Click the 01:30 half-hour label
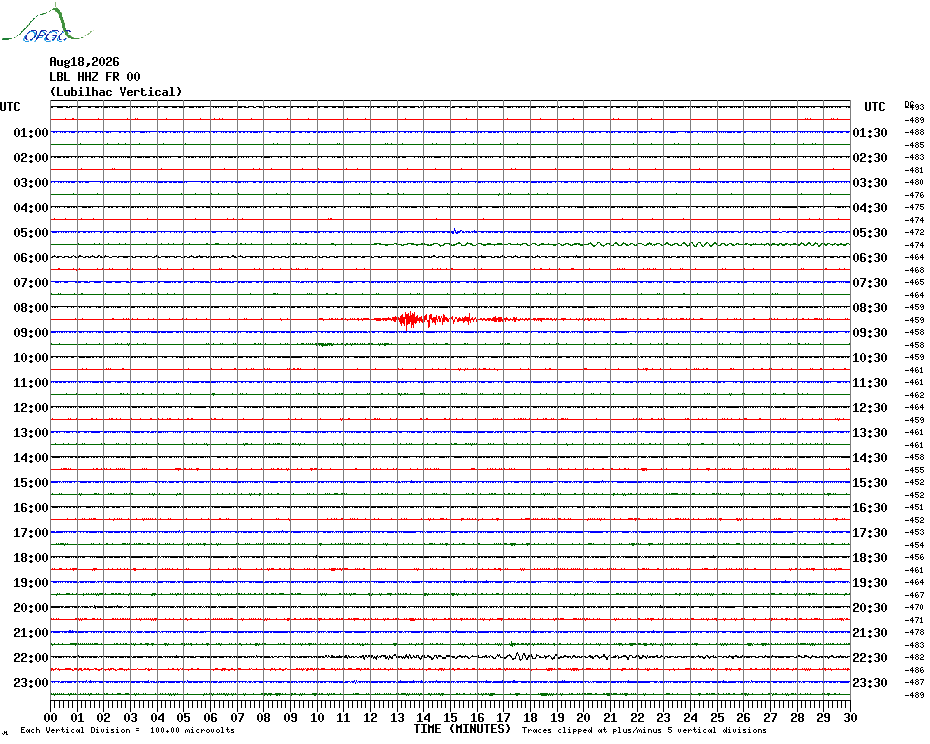 [x=870, y=132]
